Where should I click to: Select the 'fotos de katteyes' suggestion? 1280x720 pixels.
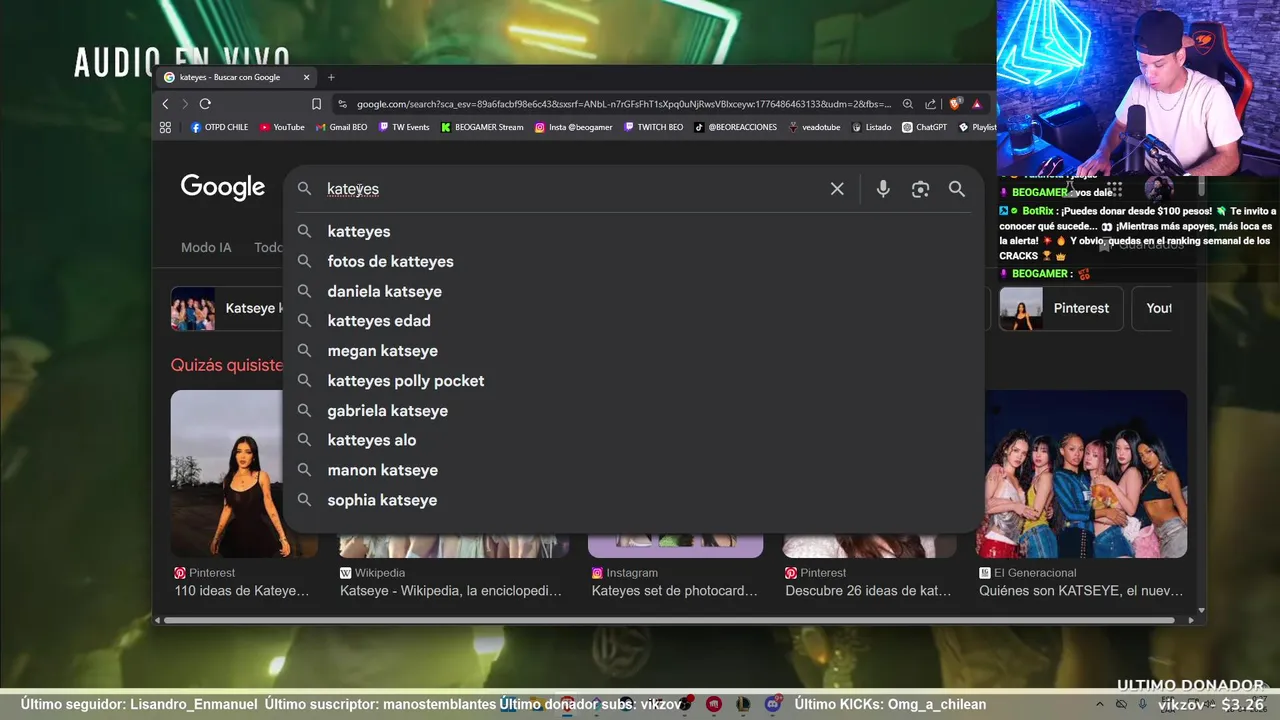click(634, 261)
